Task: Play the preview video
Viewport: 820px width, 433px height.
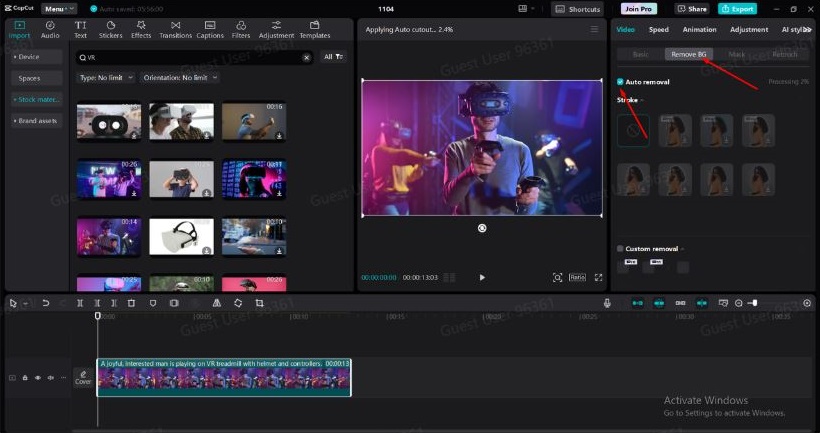Action: tap(482, 277)
